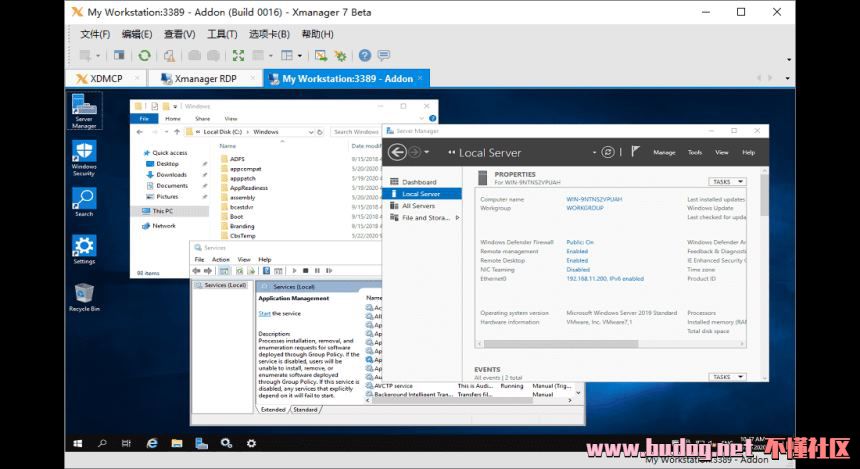
Task: Click the Server Manager refresh icon
Action: [x=607, y=152]
